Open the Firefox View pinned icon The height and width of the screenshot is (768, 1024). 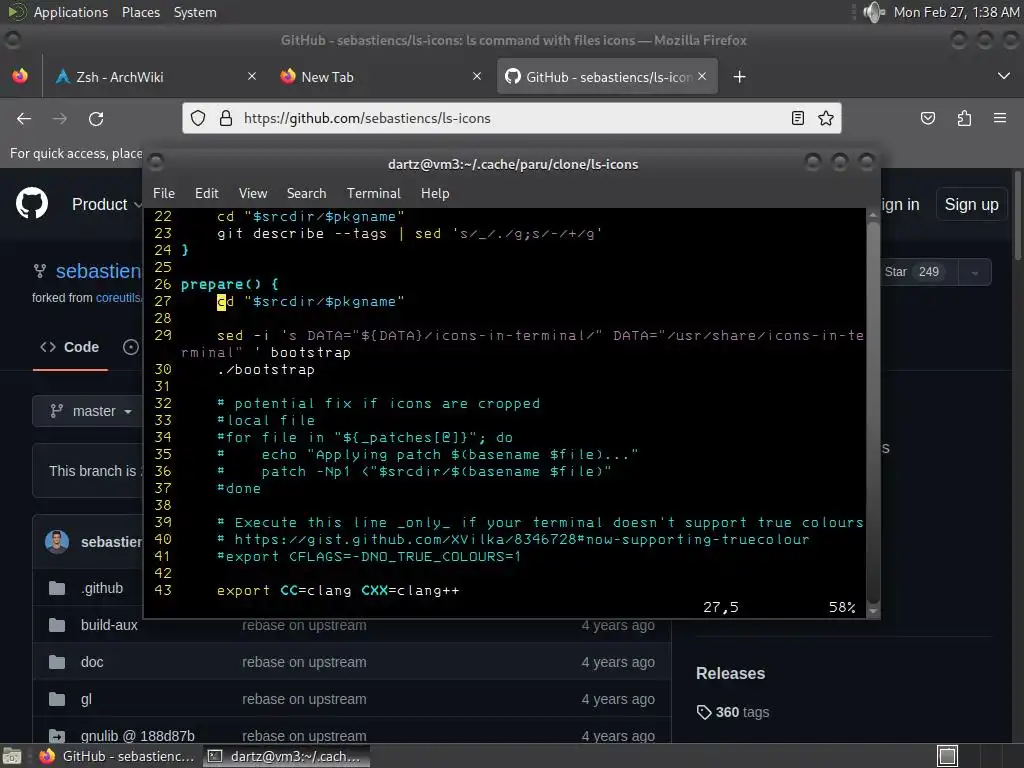pyautogui.click(x=20, y=76)
